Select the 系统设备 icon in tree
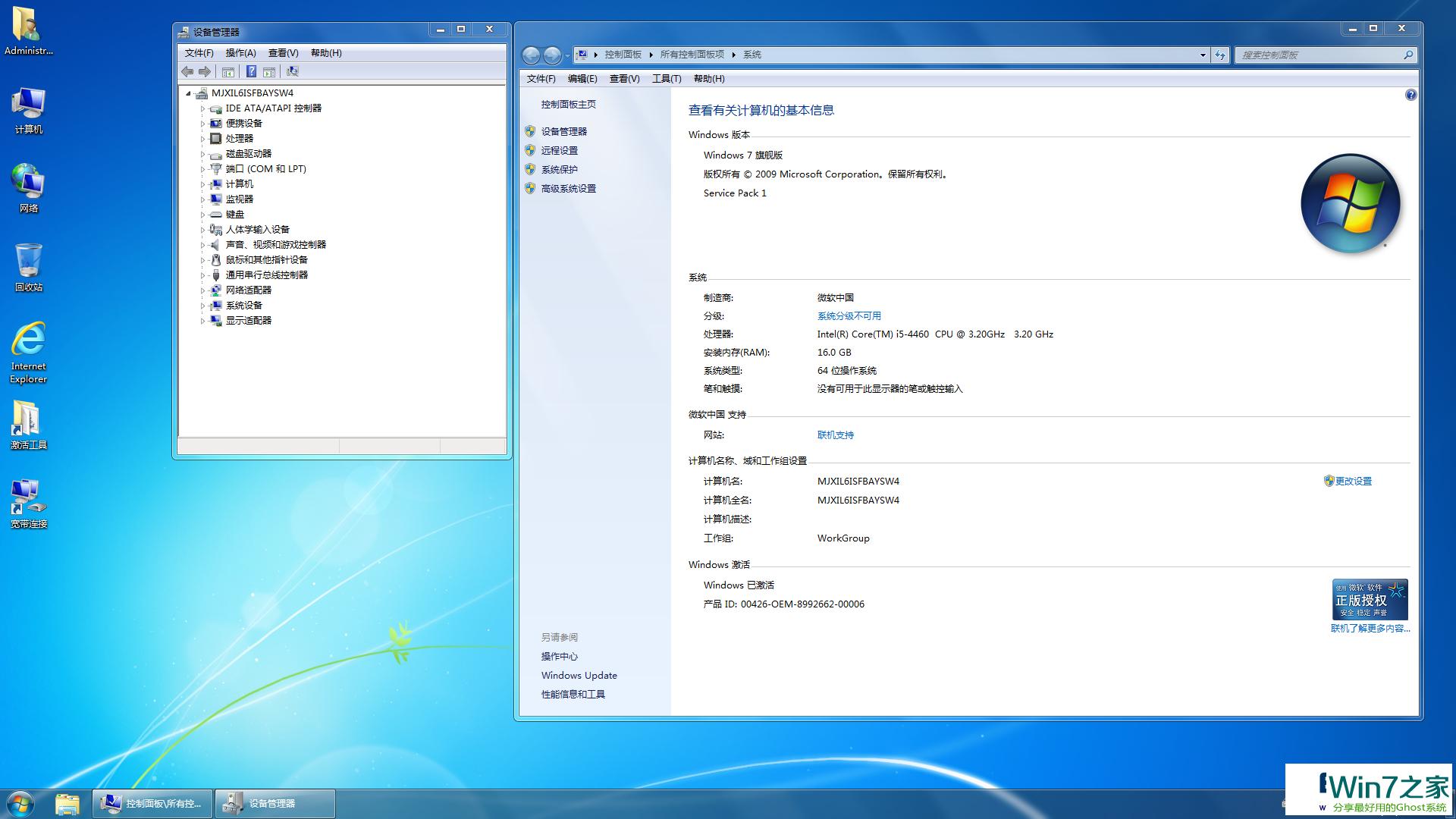Image resolution: width=1456 pixels, height=819 pixels. pos(216,305)
